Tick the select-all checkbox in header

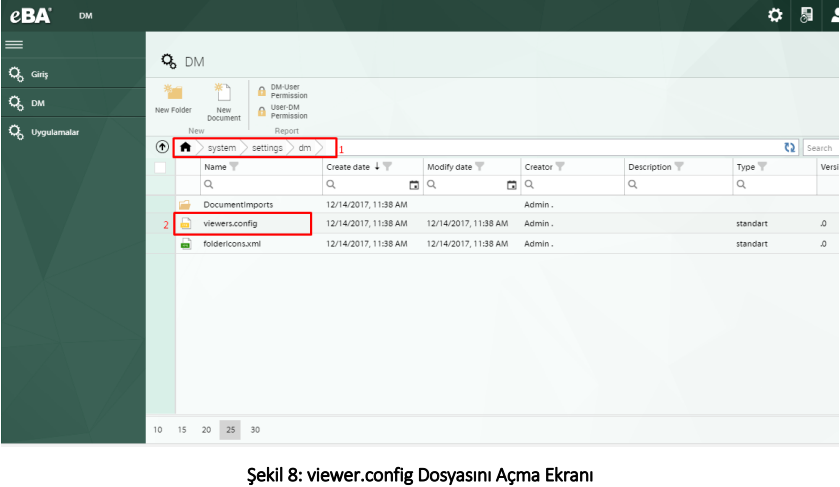(160, 167)
